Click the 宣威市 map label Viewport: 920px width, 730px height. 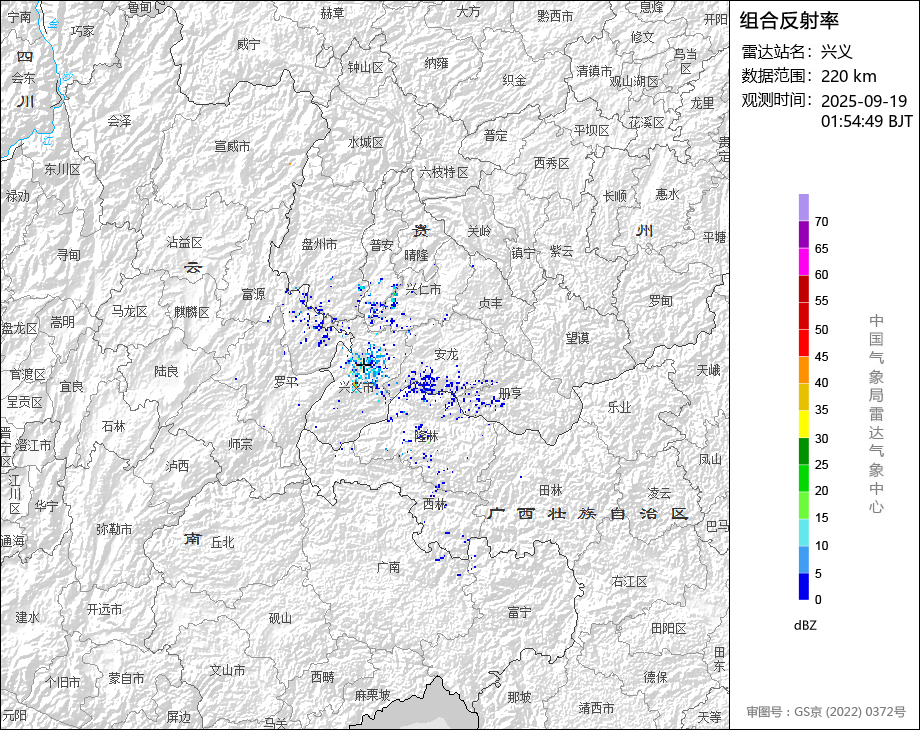click(x=232, y=146)
